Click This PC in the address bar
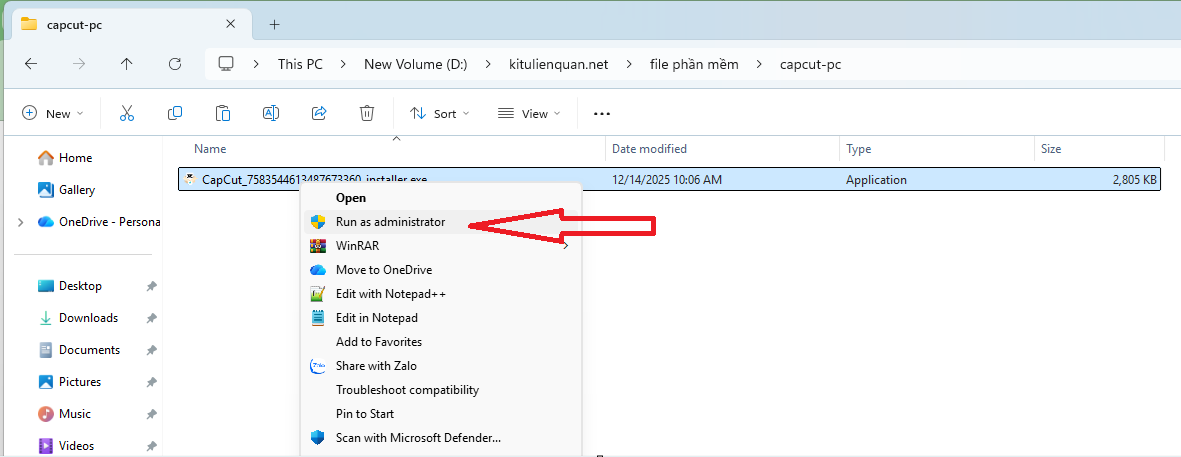The image size is (1181, 457). [x=300, y=64]
